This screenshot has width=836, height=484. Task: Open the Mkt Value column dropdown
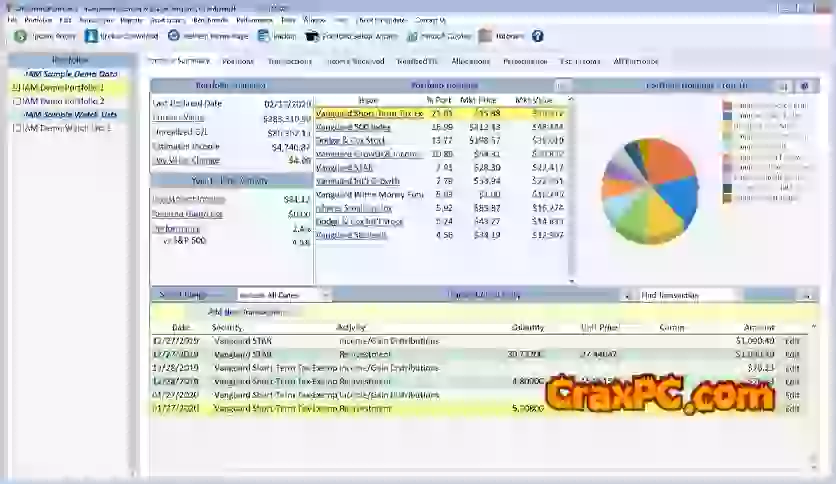(x=571, y=100)
